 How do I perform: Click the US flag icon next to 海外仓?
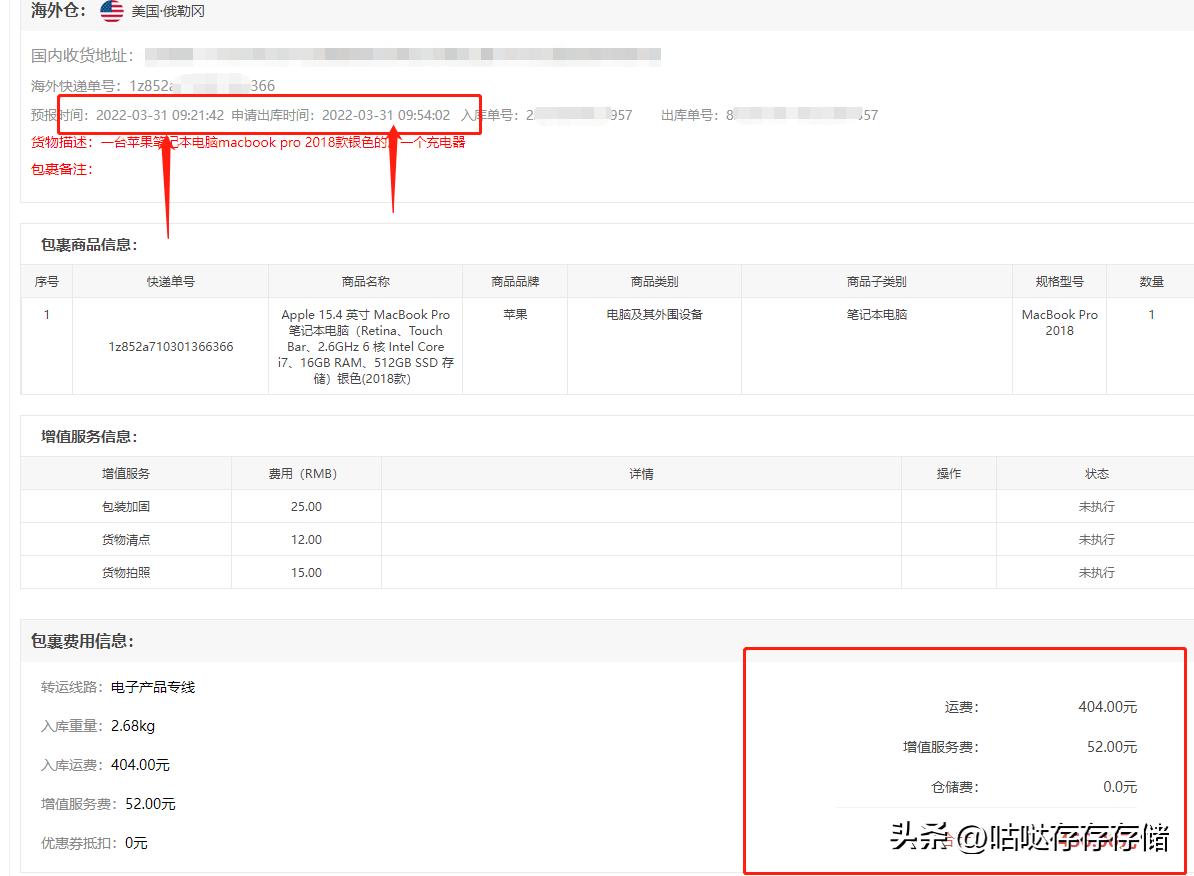[x=110, y=11]
